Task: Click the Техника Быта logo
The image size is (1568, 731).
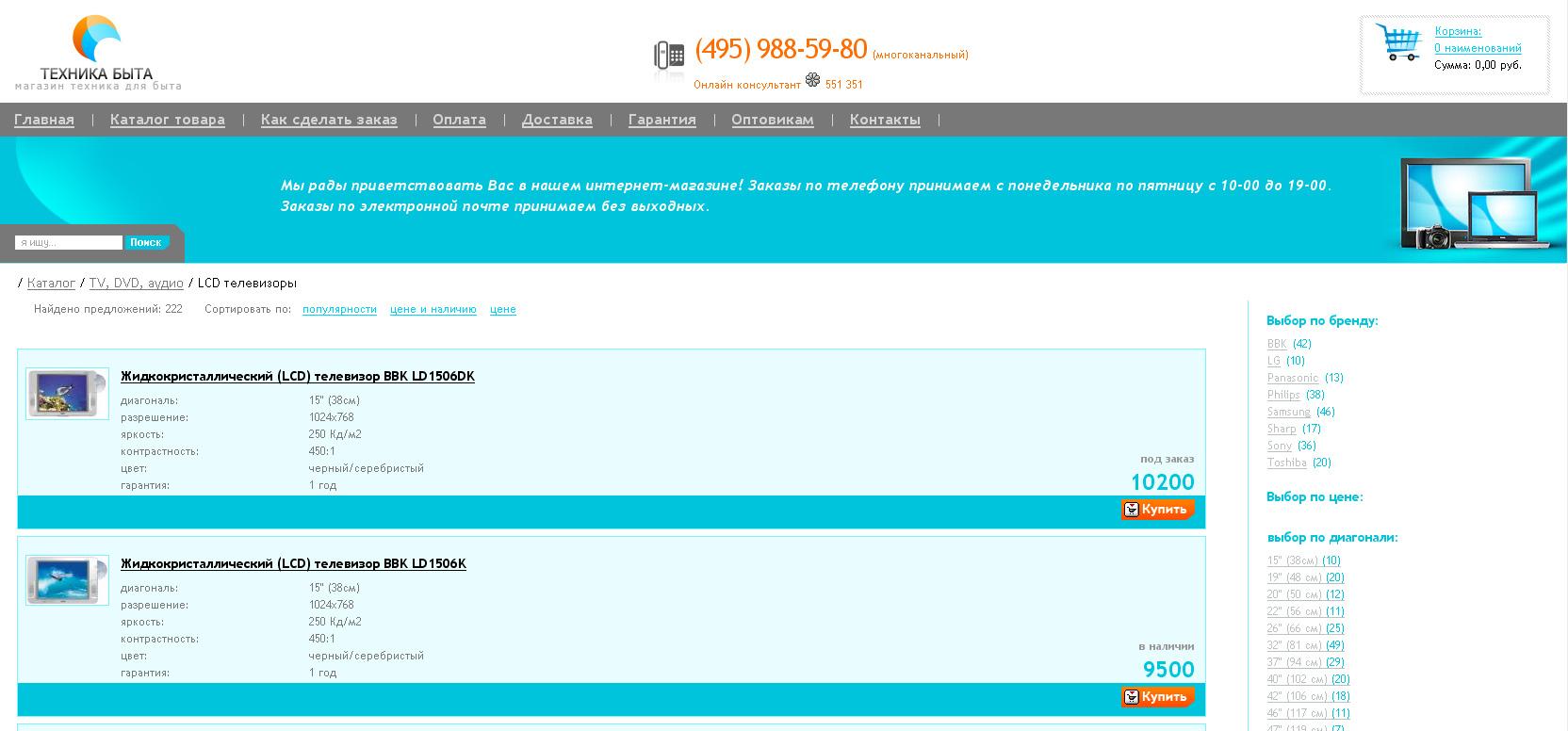Action: tap(97, 53)
